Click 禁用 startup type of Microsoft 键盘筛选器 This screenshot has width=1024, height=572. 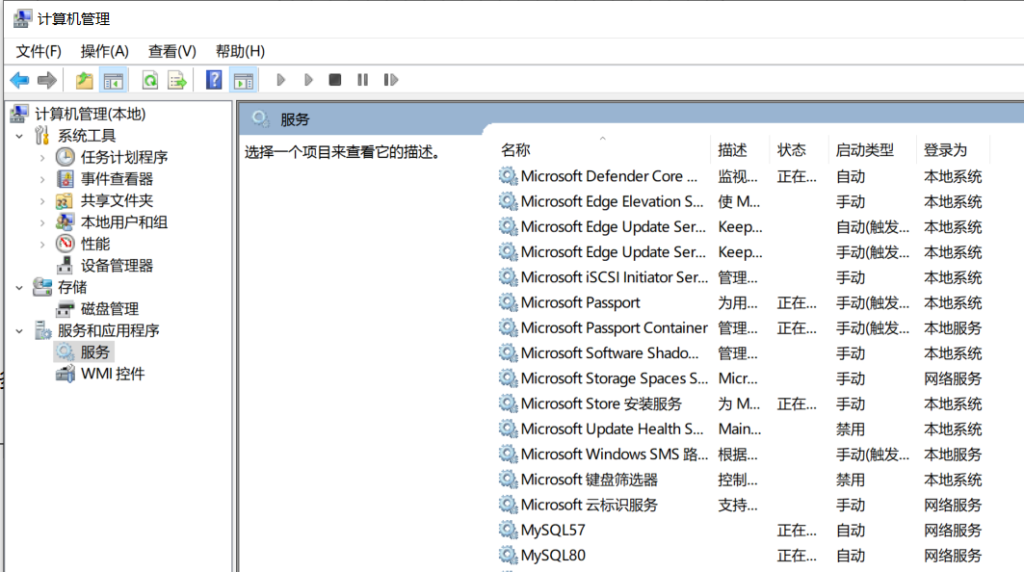point(850,480)
